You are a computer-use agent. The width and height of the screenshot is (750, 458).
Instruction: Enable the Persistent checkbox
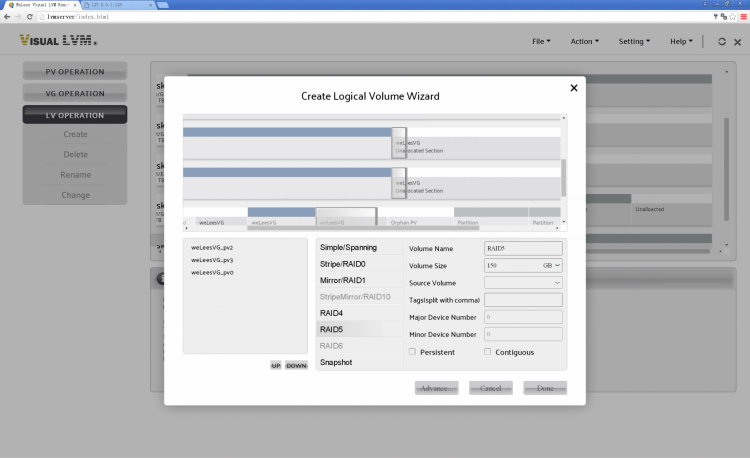(x=413, y=352)
